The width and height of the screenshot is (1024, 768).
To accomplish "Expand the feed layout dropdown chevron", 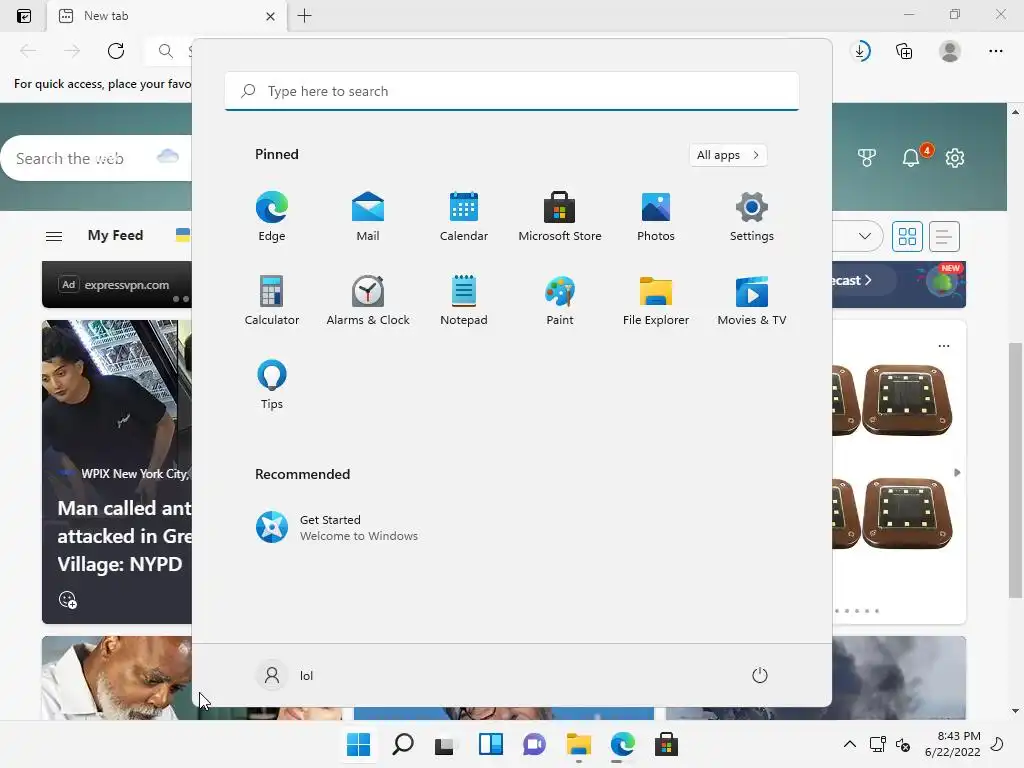I will click(x=865, y=236).
